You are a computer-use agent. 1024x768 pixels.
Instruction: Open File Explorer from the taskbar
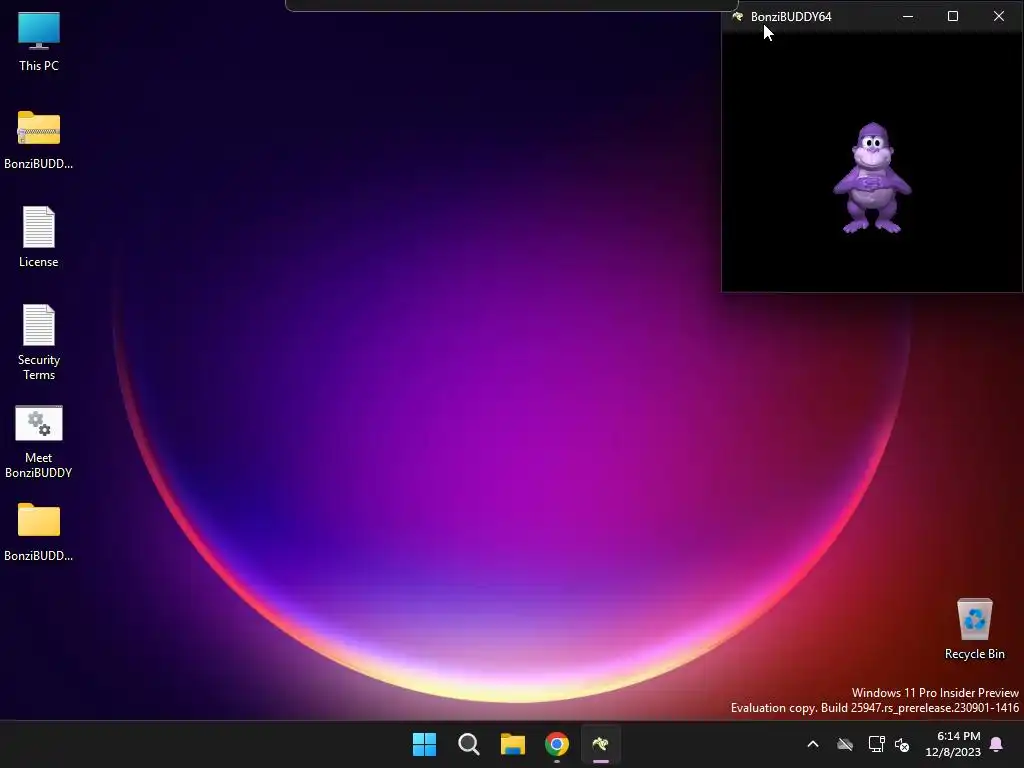[513, 744]
